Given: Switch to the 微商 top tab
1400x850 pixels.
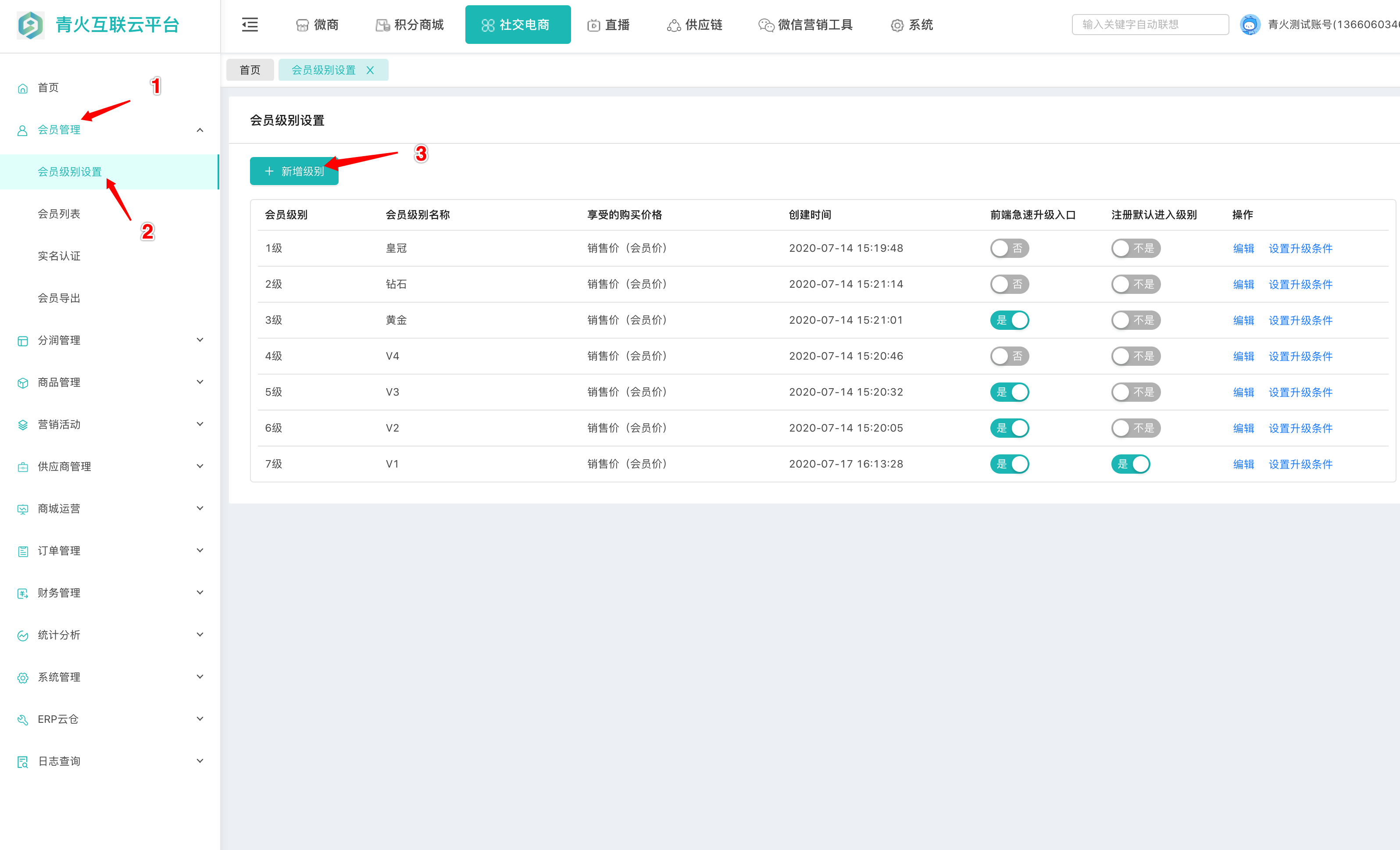Looking at the screenshot, I should pos(317,25).
